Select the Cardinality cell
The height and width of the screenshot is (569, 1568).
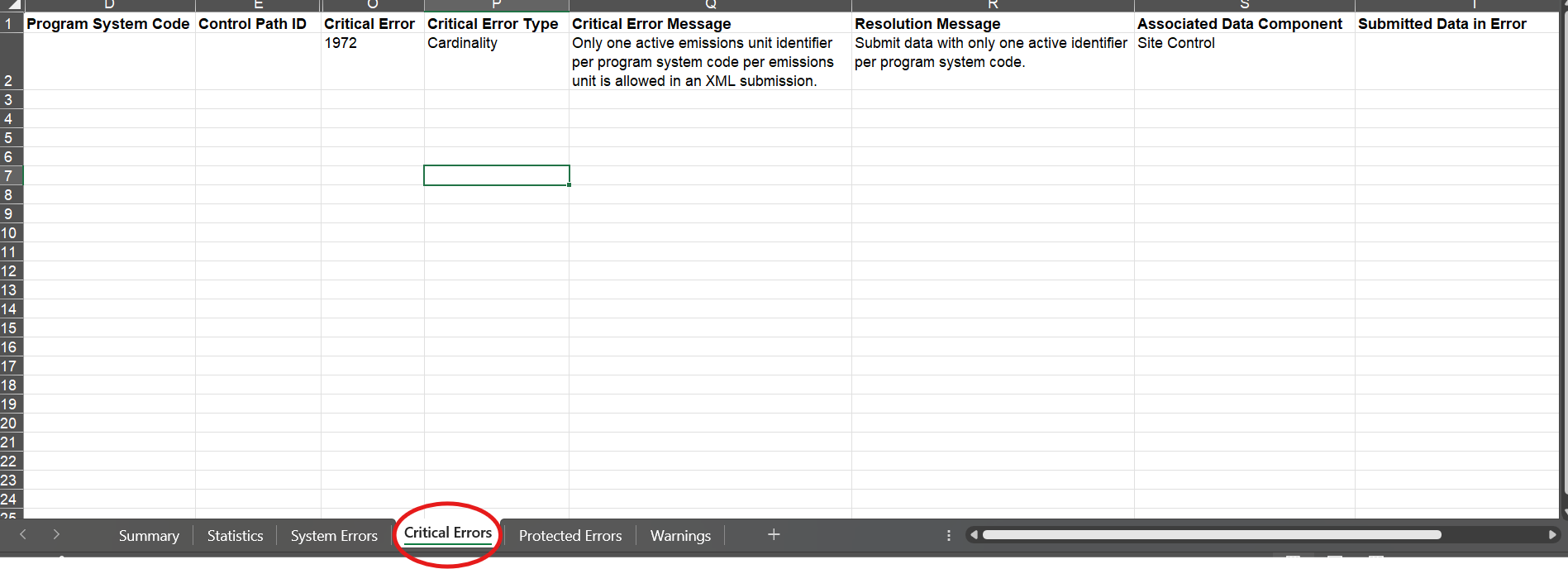click(497, 62)
